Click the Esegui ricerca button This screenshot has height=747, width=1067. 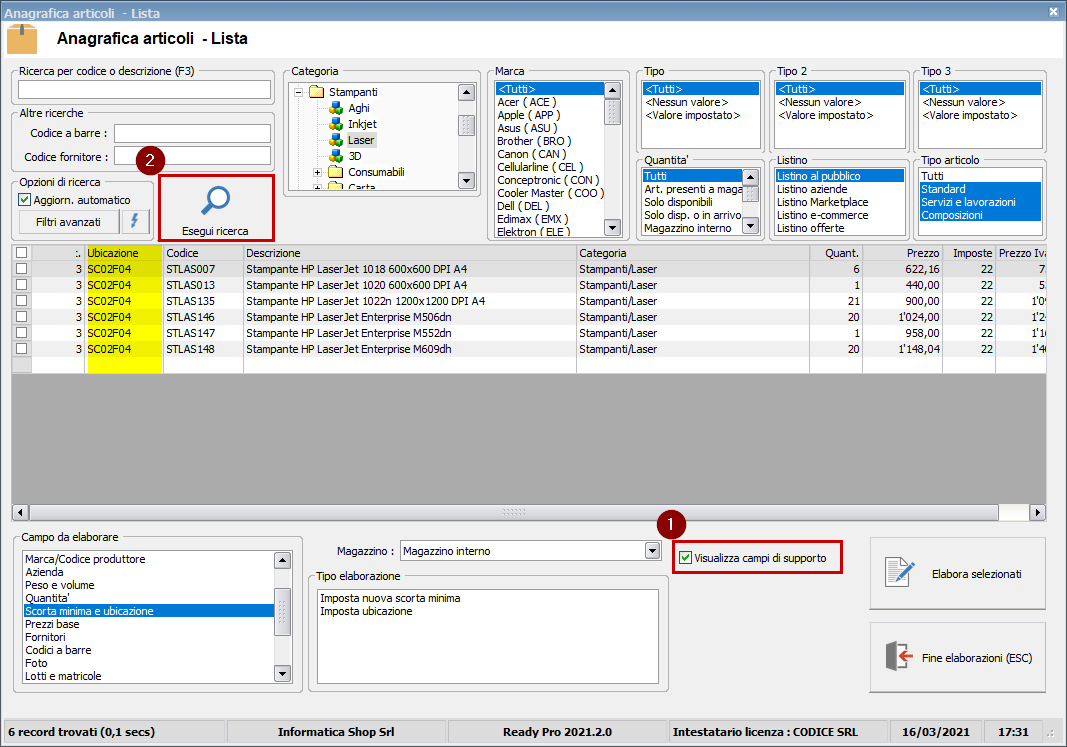tap(216, 208)
